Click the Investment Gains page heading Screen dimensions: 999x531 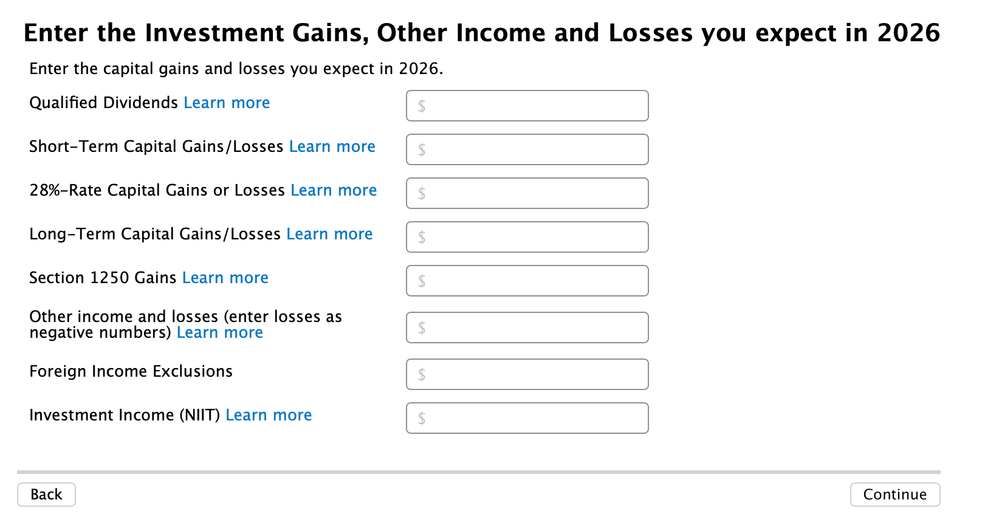(x=481, y=33)
